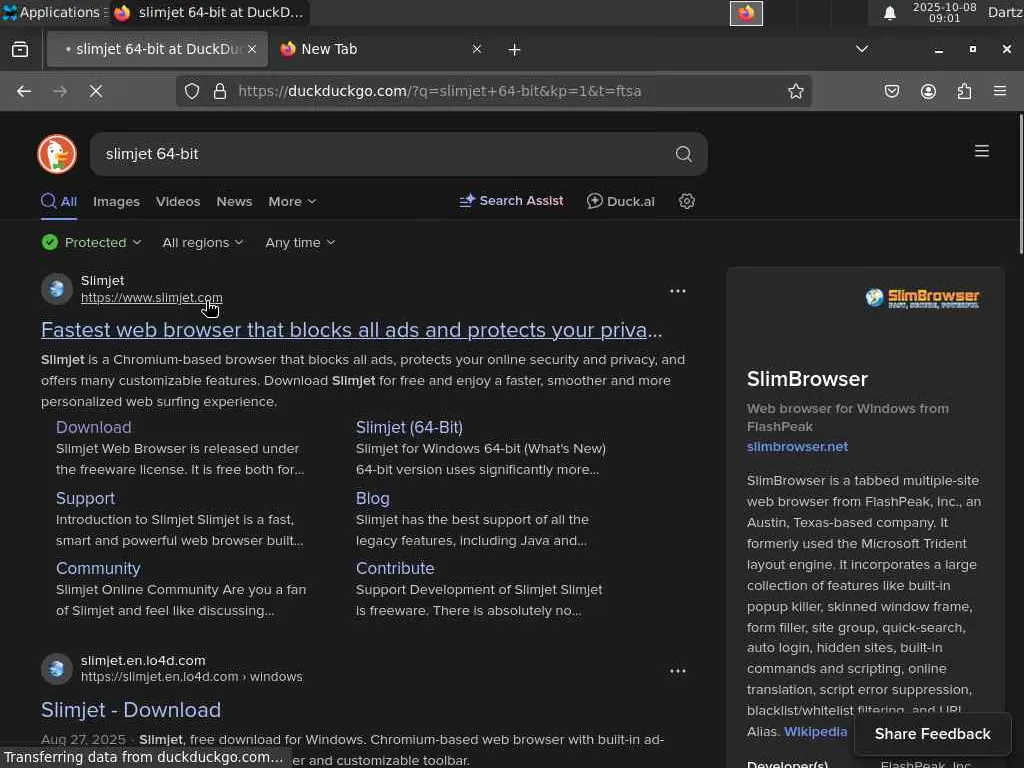The image size is (1024, 768).
Task: Switch to the slimjet 64-bit tab
Action: click(157, 49)
